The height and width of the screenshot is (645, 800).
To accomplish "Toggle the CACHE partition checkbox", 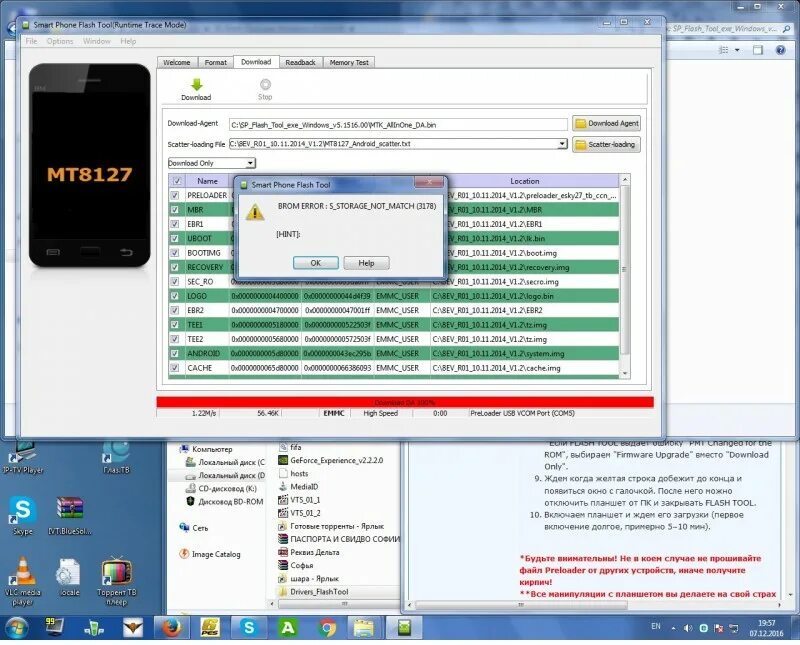I will click(175, 367).
